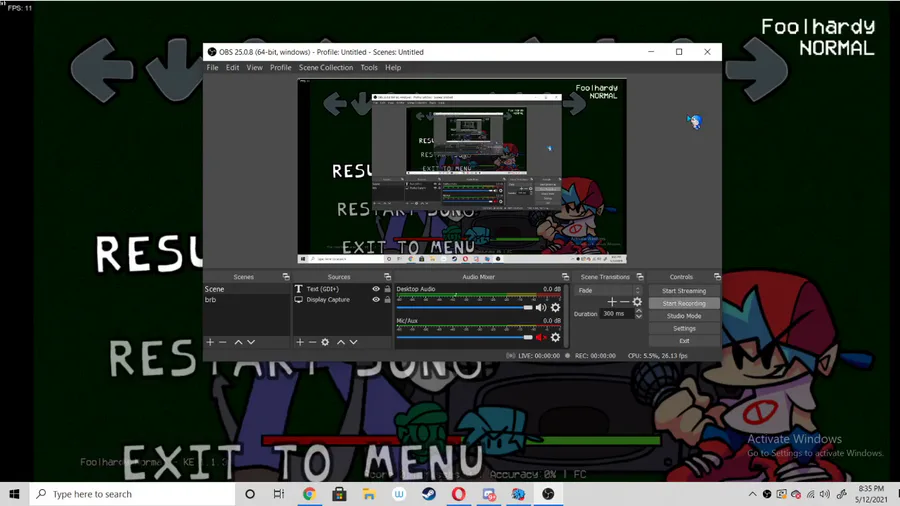Open Mic/Aux settings gear
Image resolution: width=900 pixels, height=506 pixels.
tap(555, 337)
